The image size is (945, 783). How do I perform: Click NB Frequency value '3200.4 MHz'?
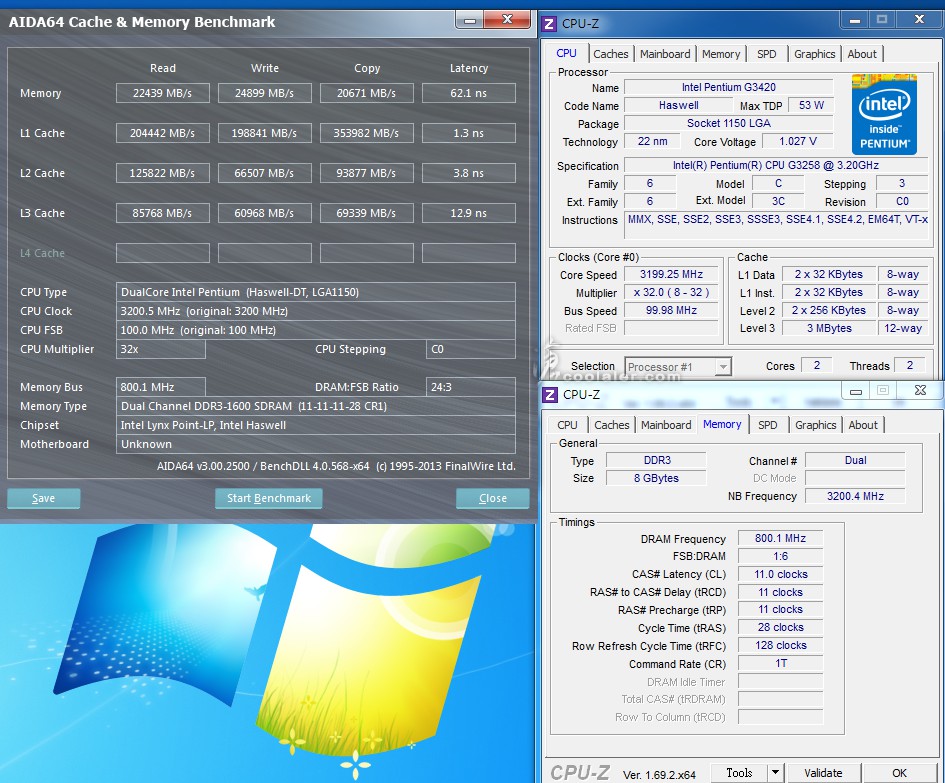(855, 496)
